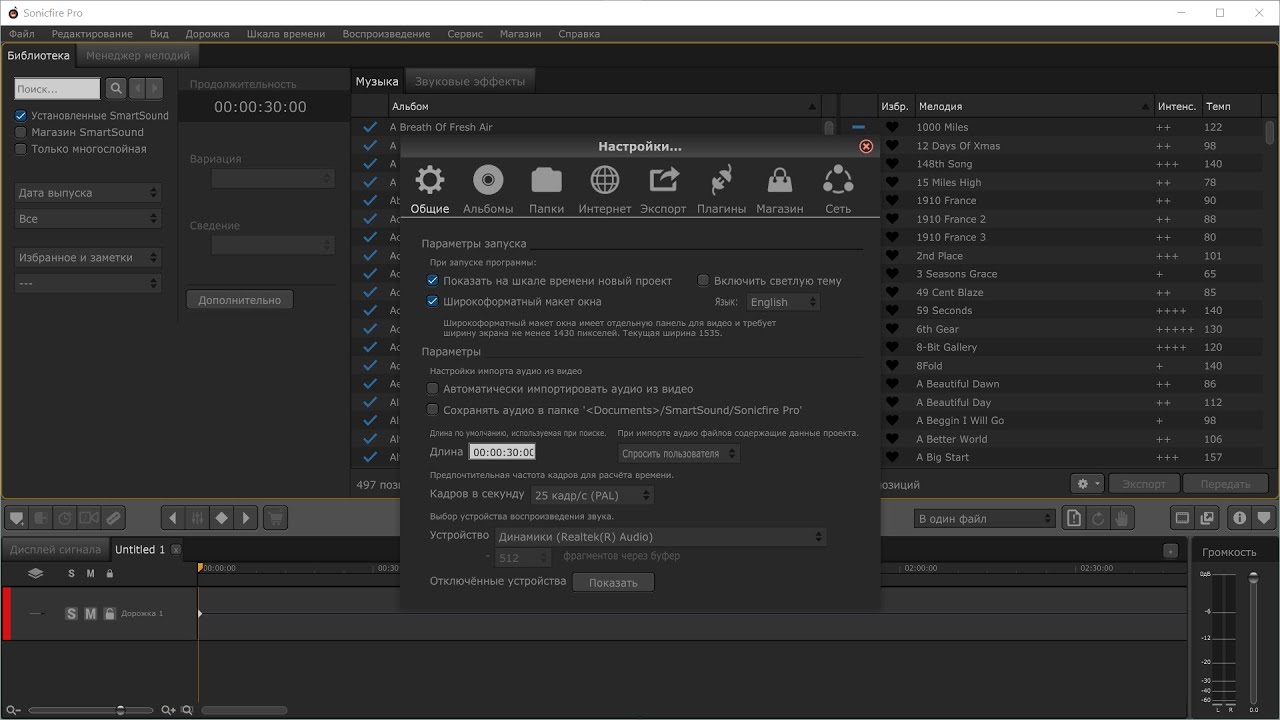Viewport: 1280px width, 720px height.
Task: Open the Спросить пользователя dropdown
Action: [x=679, y=453]
